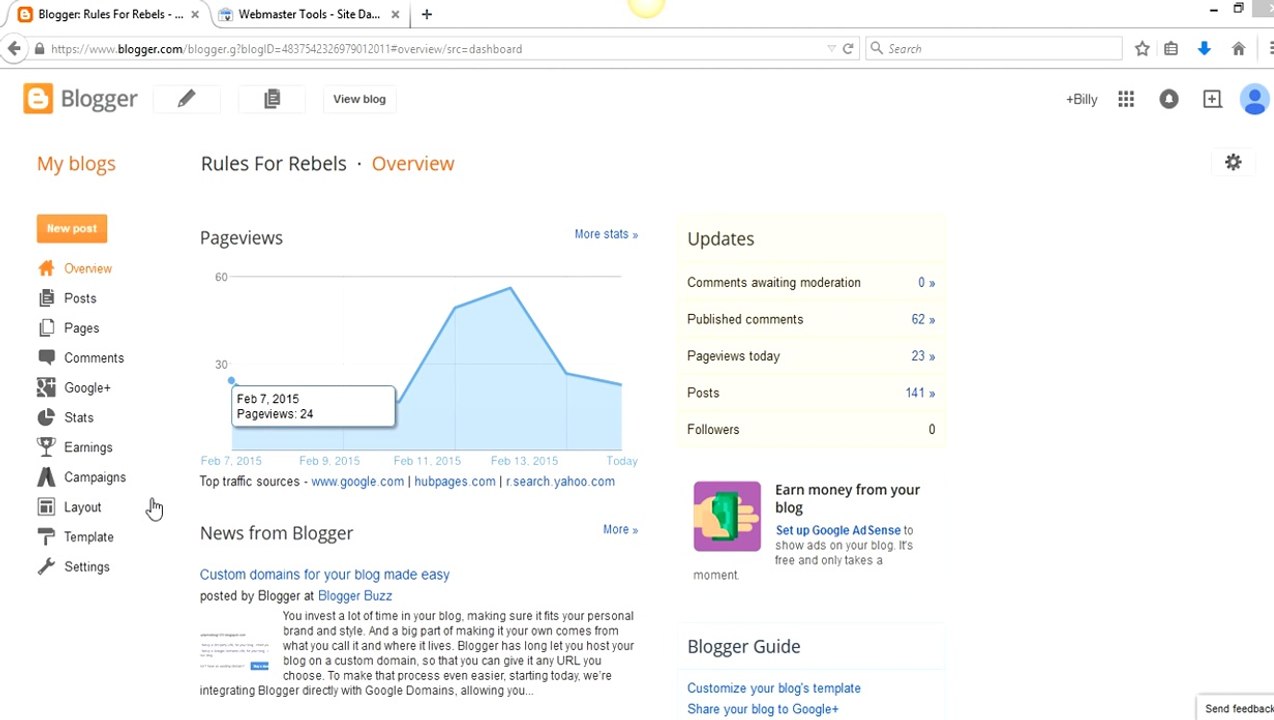Screen dimensions: 1274x720
Task: Click the pencil create-post icon
Action: (186, 98)
